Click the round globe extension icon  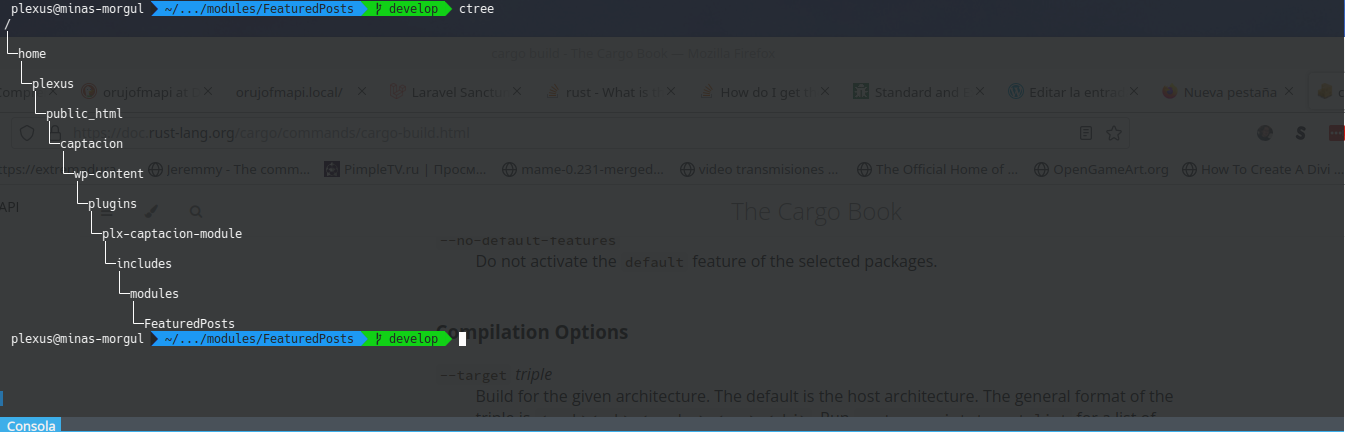pos(1265,132)
